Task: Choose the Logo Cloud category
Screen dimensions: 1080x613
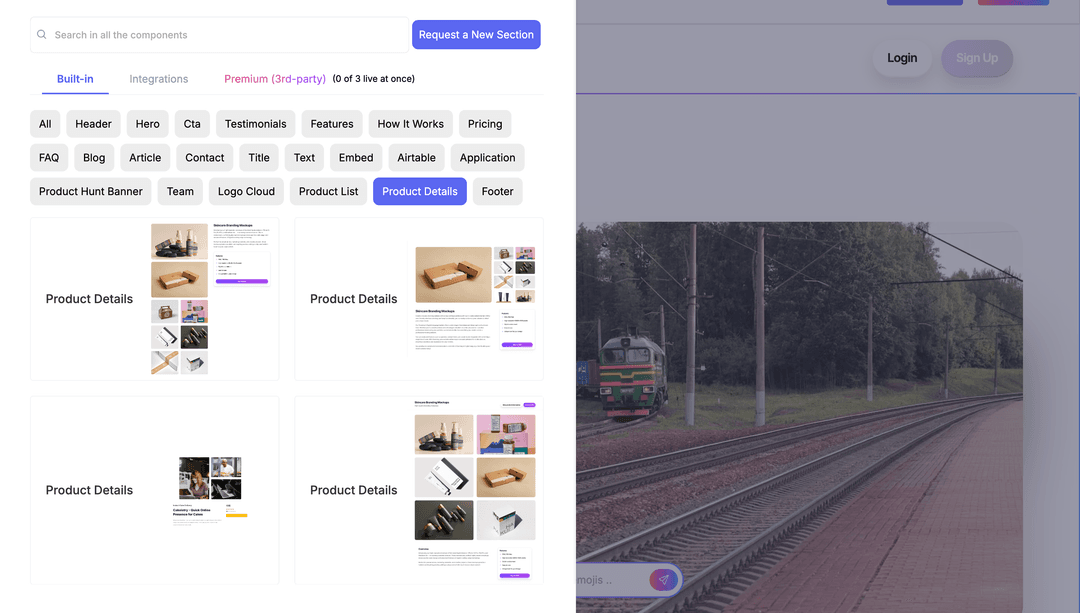Action: tap(247, 191)
